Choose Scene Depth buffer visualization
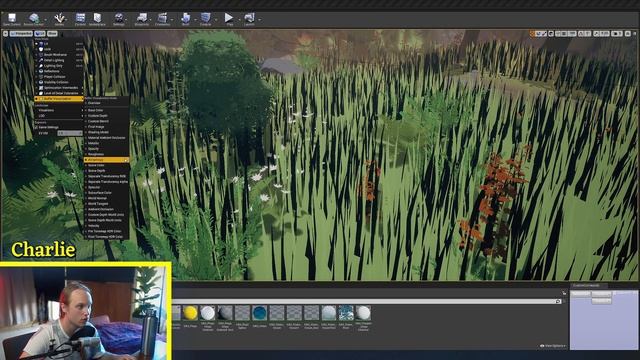Image resolution: width=640 pixels, height=360 pixels. pyautogui.click(x=107, y=171)
